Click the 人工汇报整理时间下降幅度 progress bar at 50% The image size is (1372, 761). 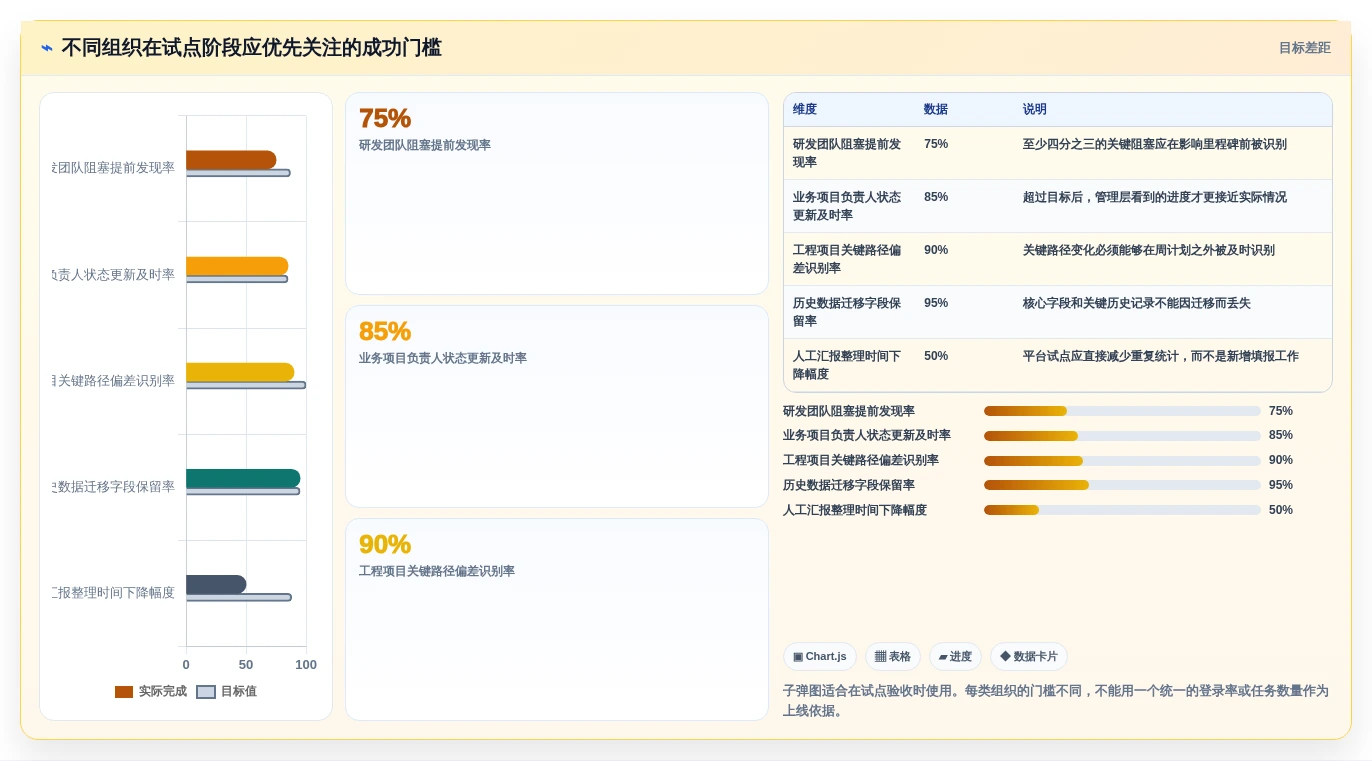pyautogui.click(x=1122, y=510)
